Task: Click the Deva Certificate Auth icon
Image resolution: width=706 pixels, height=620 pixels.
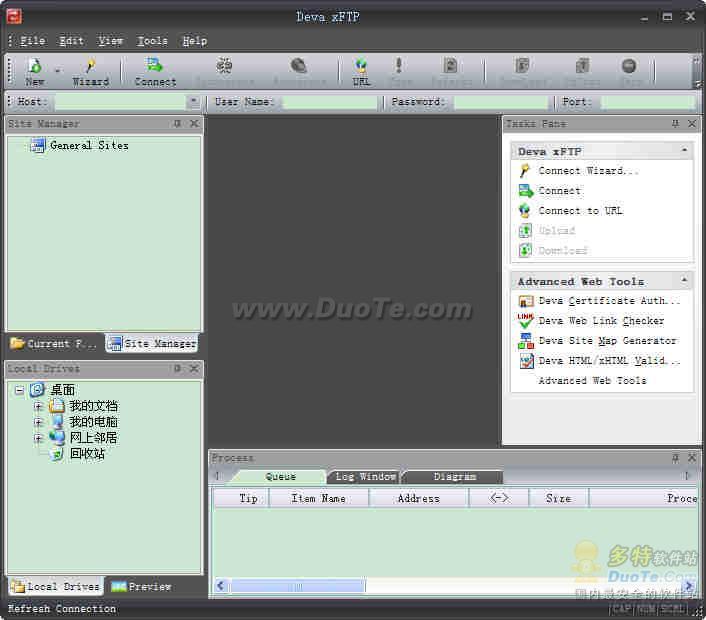Action: pyautogui.click(x=525, y=301)
